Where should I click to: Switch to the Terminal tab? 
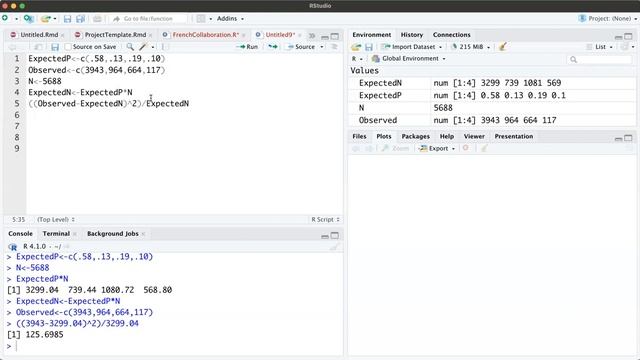pyautogui.click(x=56, y=233)
